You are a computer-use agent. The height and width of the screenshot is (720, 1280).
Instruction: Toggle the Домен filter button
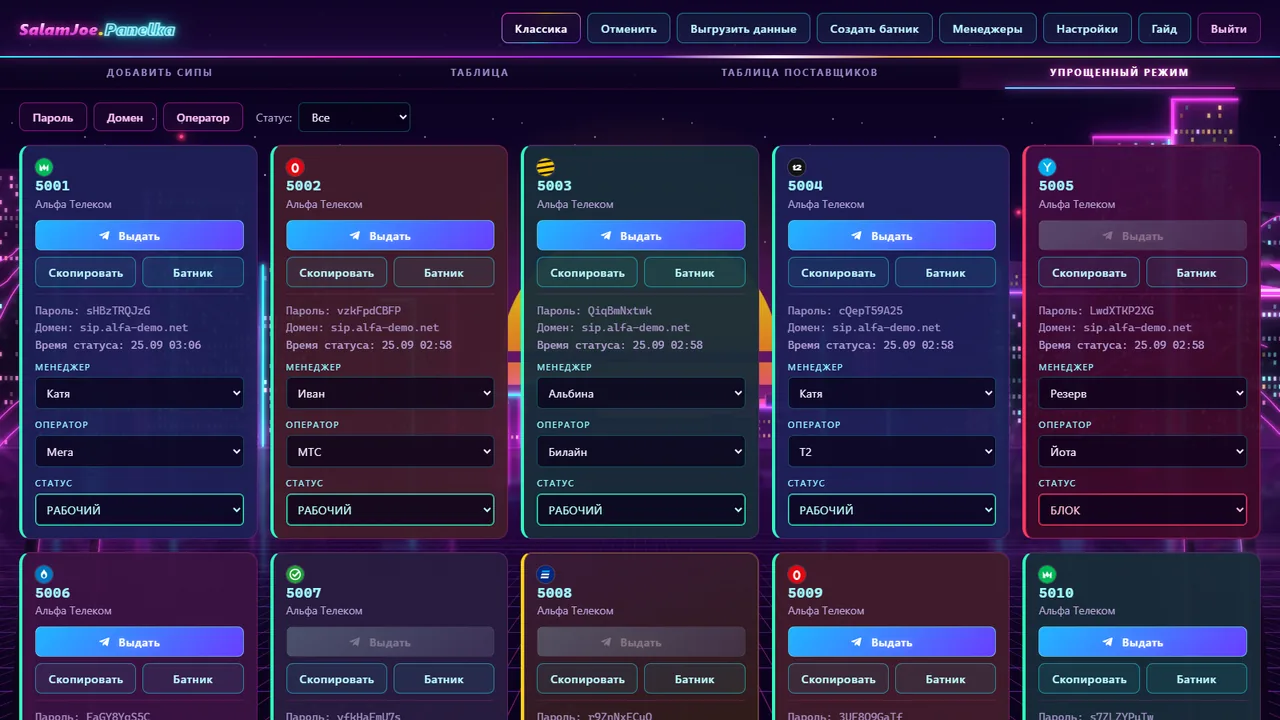click(x=125, y=117)
